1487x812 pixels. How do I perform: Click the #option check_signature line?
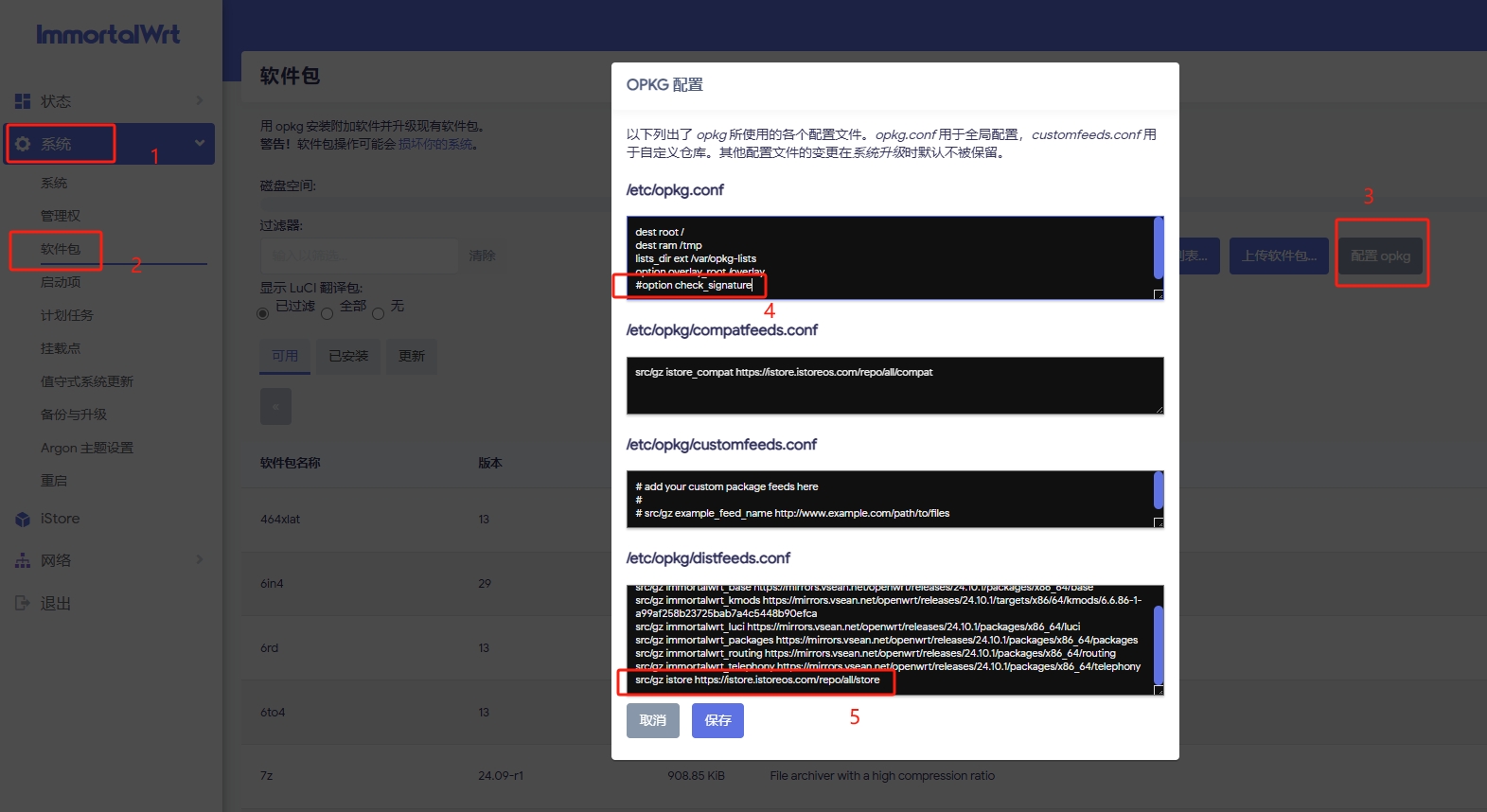[694, 285]
